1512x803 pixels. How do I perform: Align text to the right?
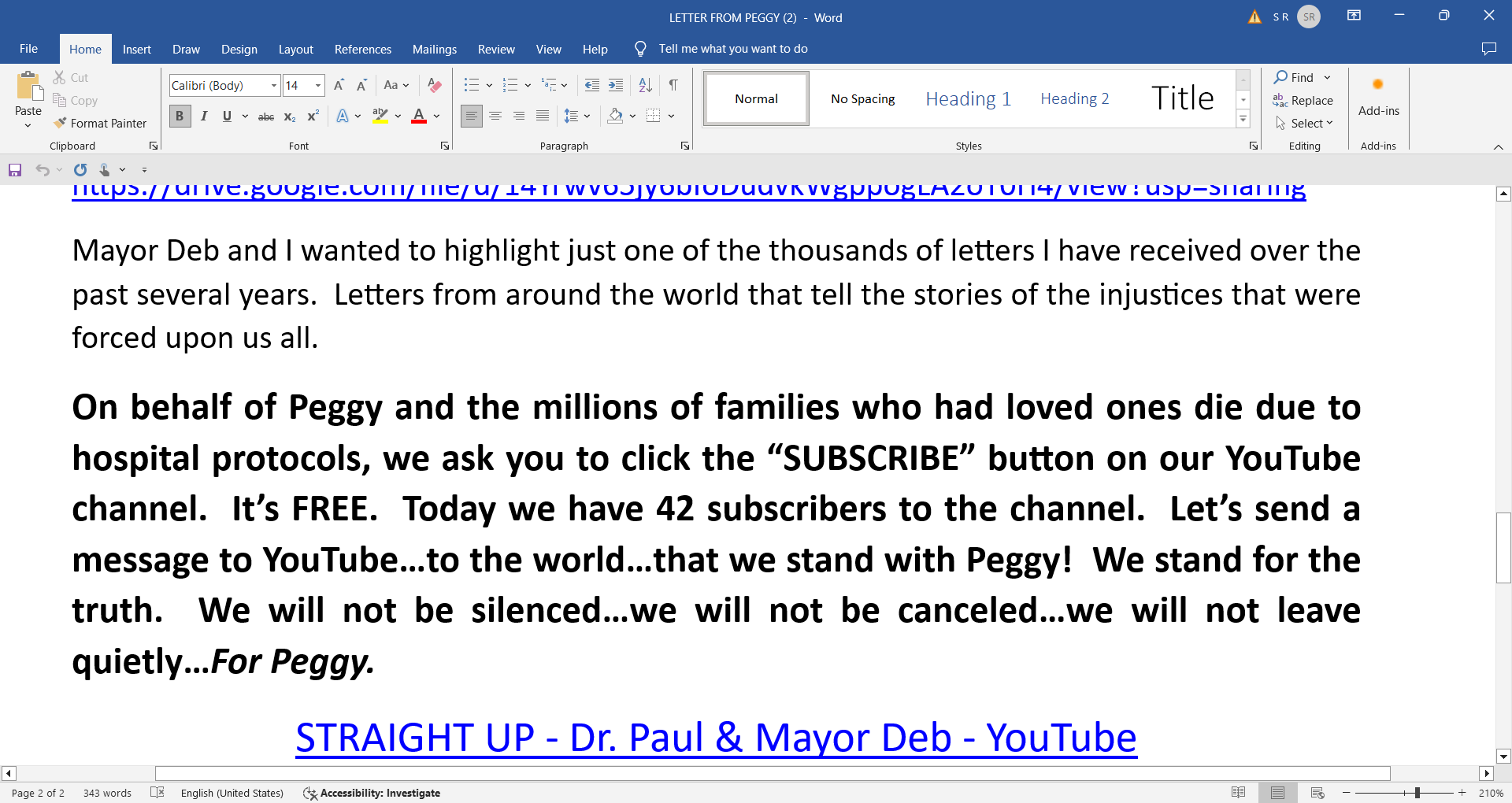point(519,117)
